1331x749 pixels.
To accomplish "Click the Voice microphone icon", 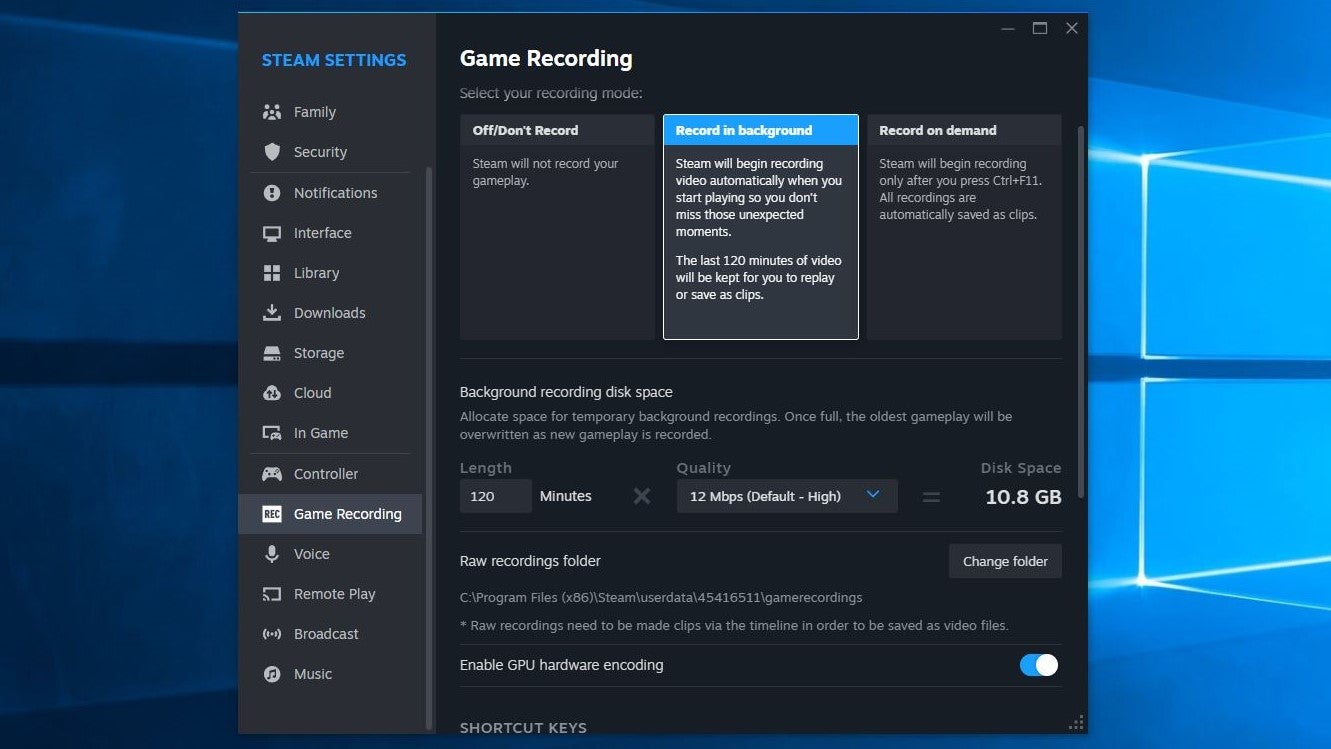I will coord(272,554).
